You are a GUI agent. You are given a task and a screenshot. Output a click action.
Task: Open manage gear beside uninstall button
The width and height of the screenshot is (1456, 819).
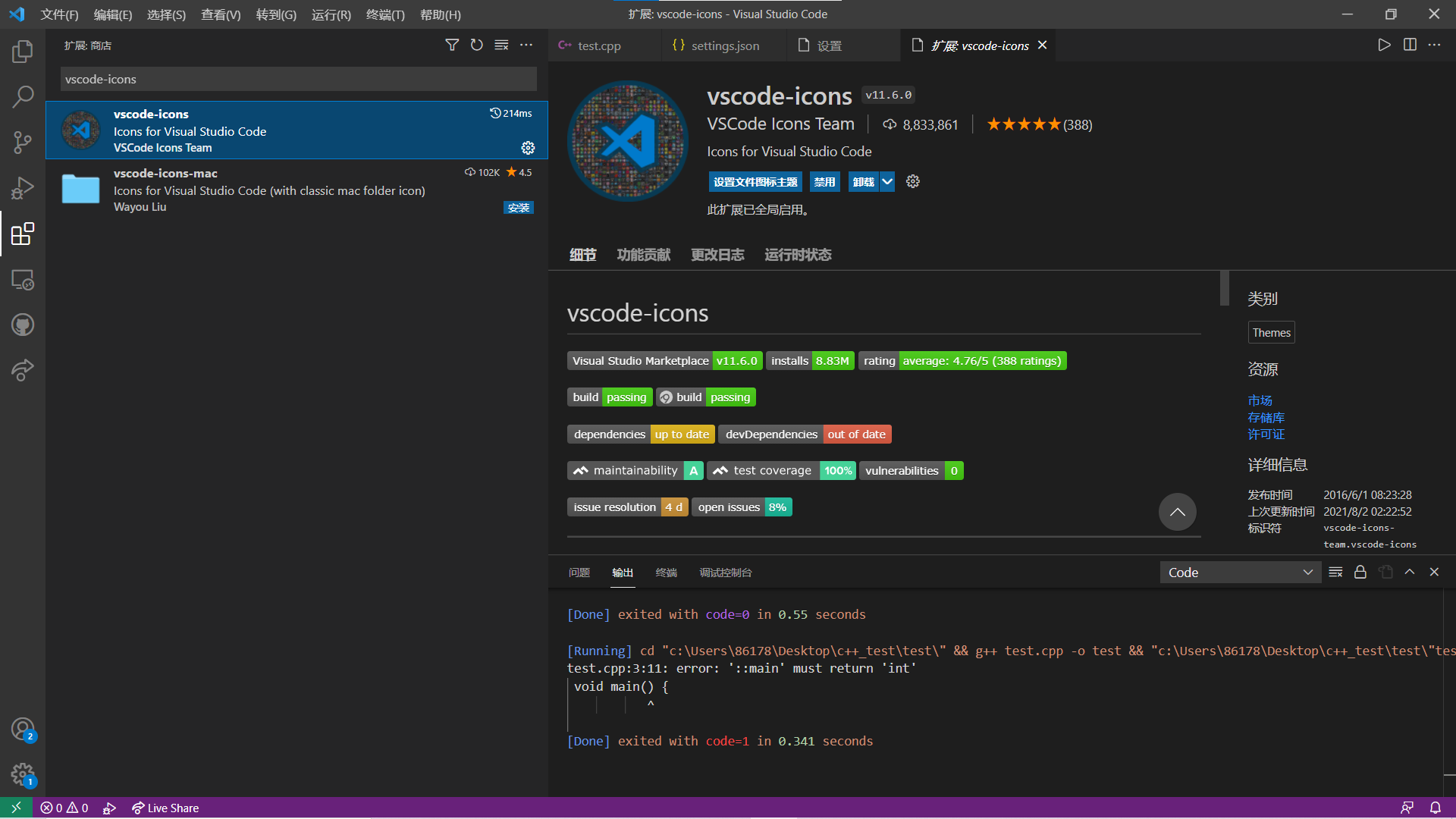pyautogui.click(x=913, y=182)
